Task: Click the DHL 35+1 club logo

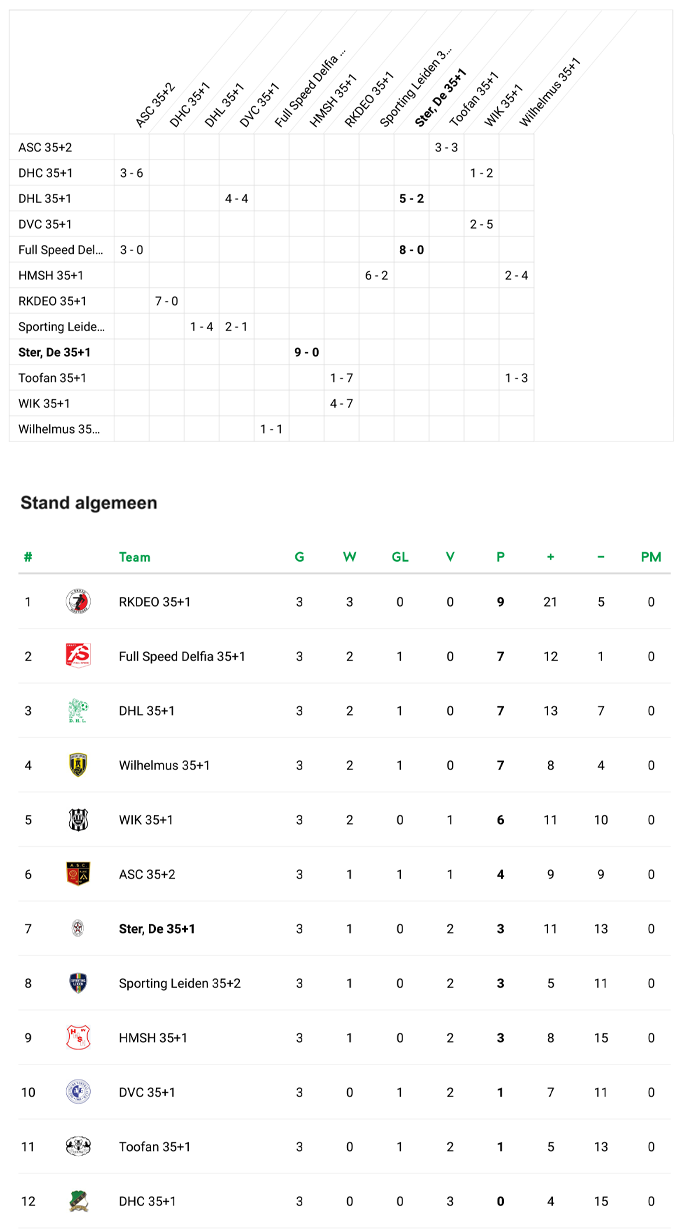Action: pos(79,711)
